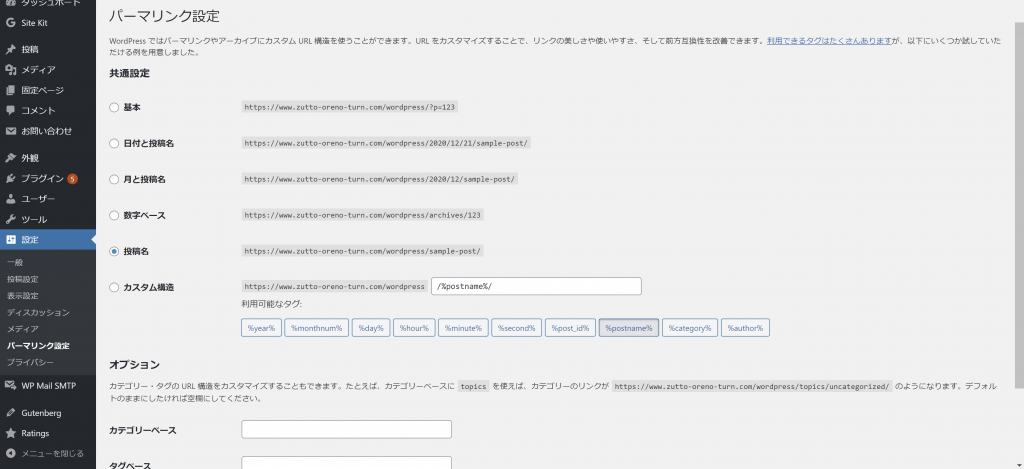The height and width of the screenshot is (469, 1024).
Task: Insert the %post_id% tag
Action: 570,327
